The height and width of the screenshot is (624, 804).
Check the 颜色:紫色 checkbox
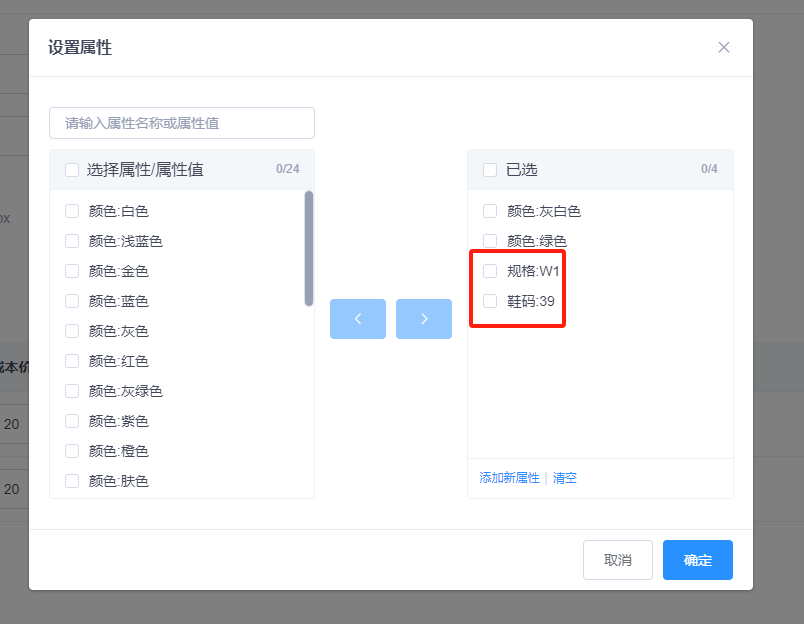pos(72,421)
